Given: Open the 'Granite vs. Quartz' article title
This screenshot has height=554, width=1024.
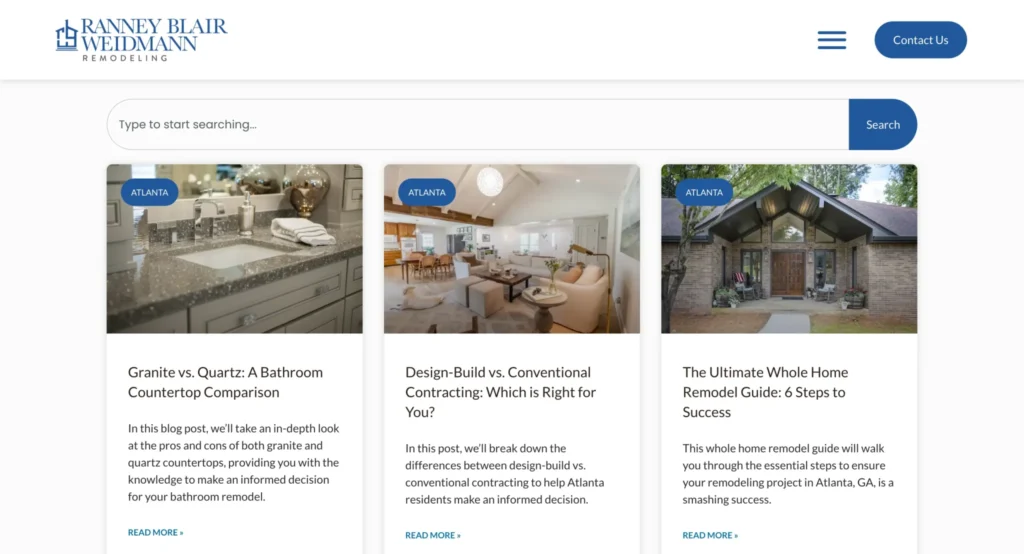Looking at the screenshot, I should click(225, 382).
